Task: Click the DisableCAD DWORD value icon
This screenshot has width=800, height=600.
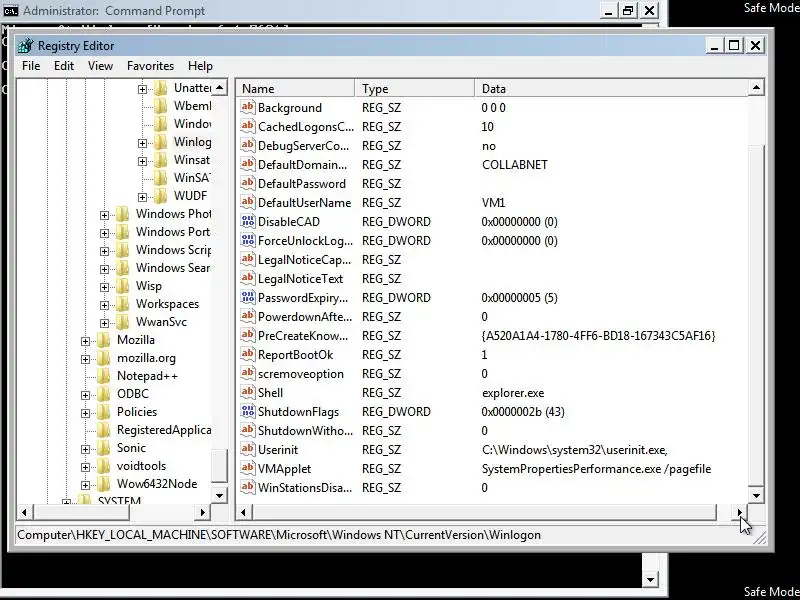Action: coord(247,221)
